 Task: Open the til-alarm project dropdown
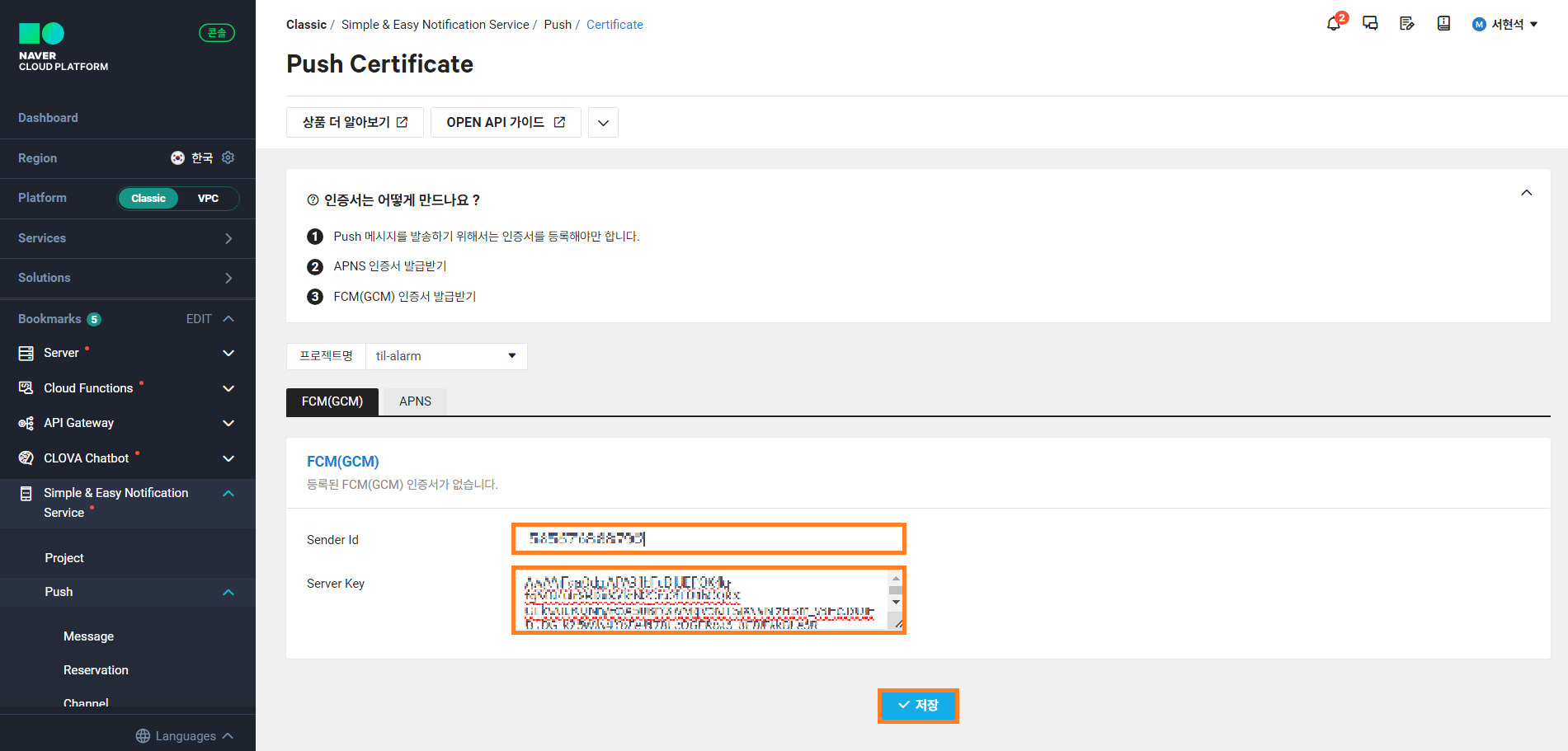point(446,356)
